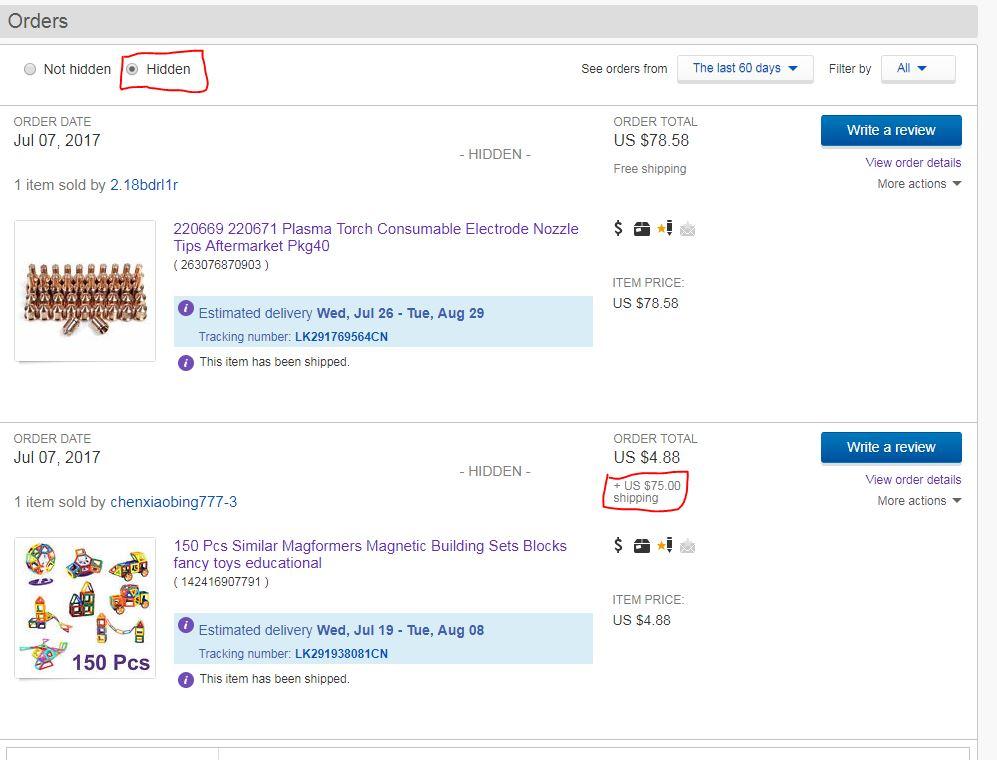Open the 150 Pcs Magformers item title link
Image resolution: width=997 pixels, height=760 pixels.
coord(370,554)
